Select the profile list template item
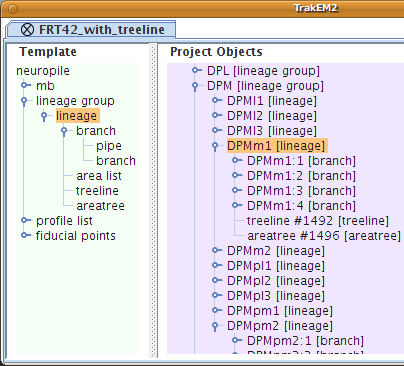This screenshot has width=404, height=366. coord(64,221)
